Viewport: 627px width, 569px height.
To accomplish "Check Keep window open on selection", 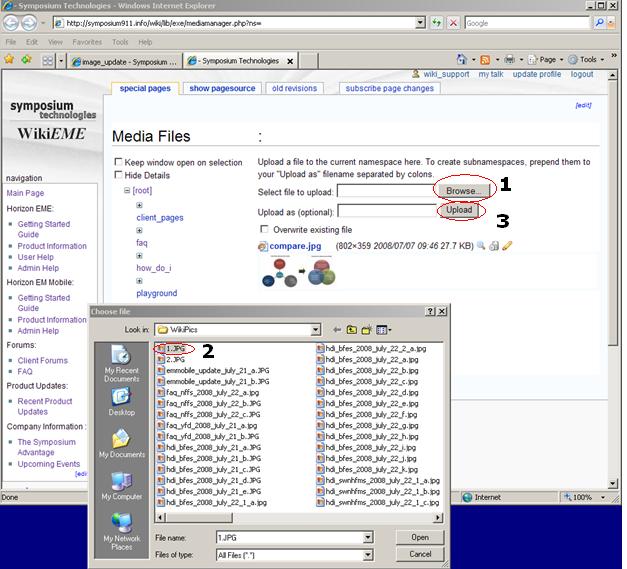I will [118, 162].
